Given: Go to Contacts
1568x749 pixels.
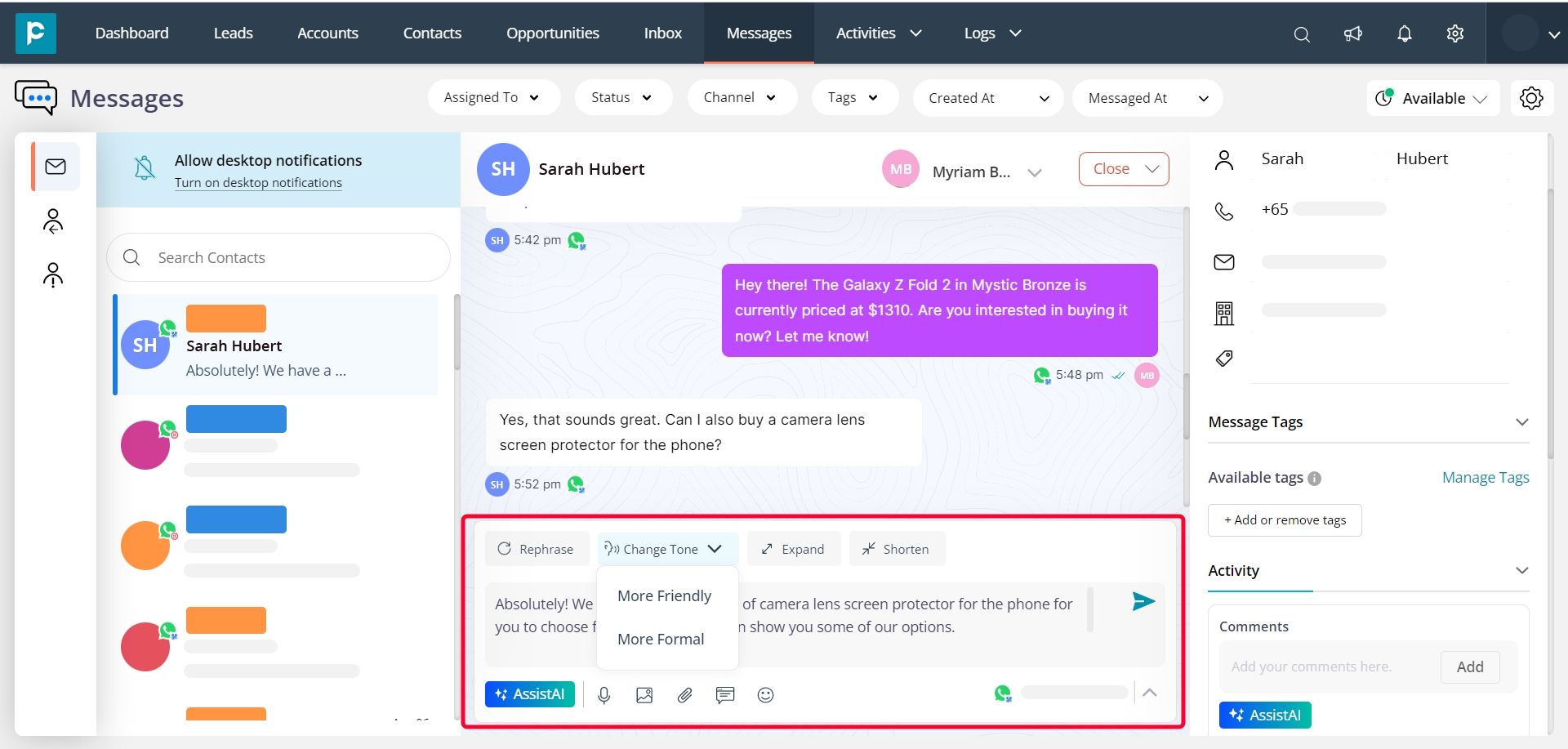Looking at the screenshot, I should [432, 33].
